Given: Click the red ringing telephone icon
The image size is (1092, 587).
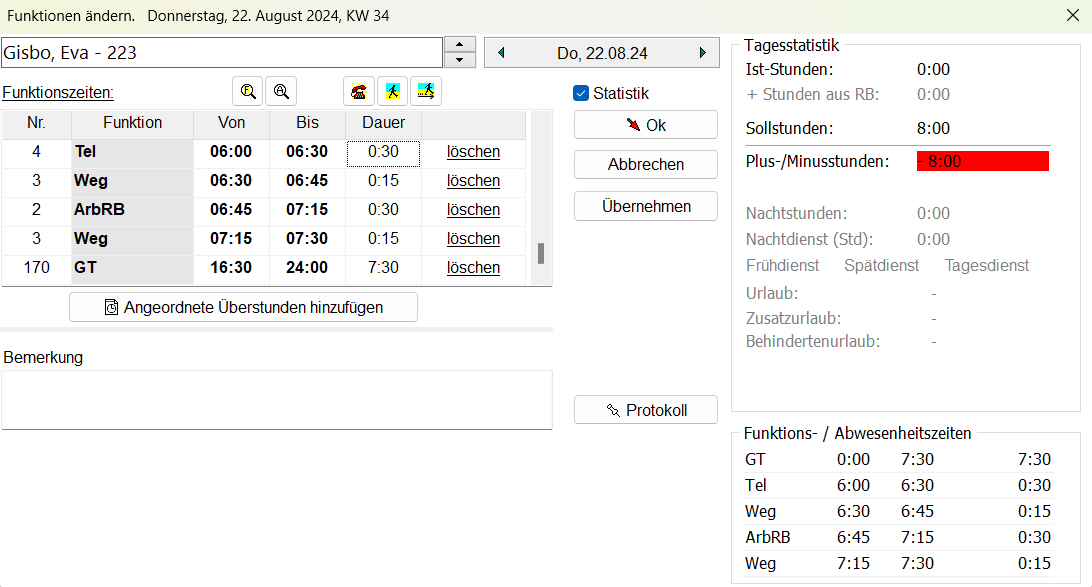Looking at the screenshot, I should tap(359, 91).
